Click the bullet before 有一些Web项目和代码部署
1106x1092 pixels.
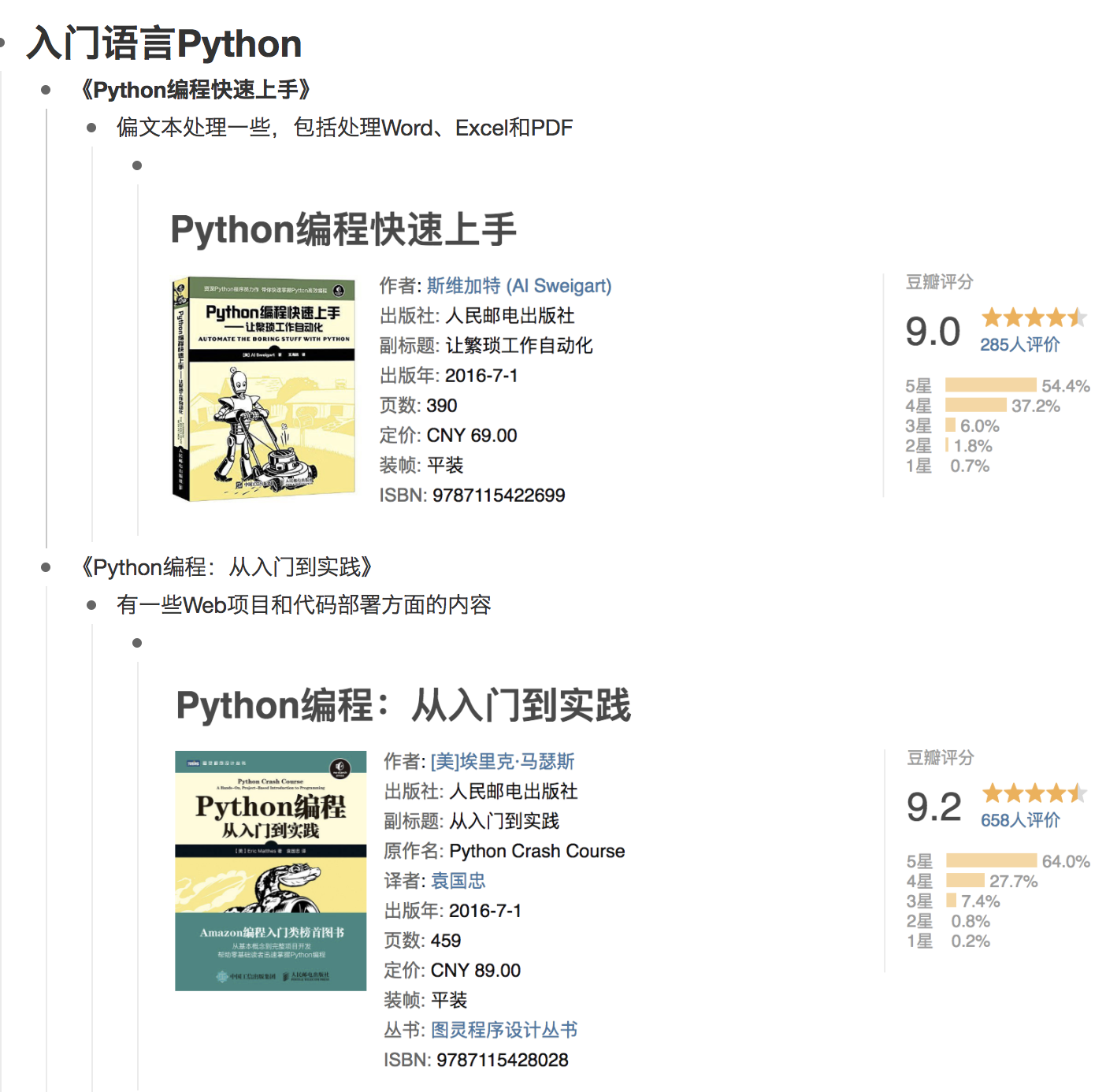[91, 605]
